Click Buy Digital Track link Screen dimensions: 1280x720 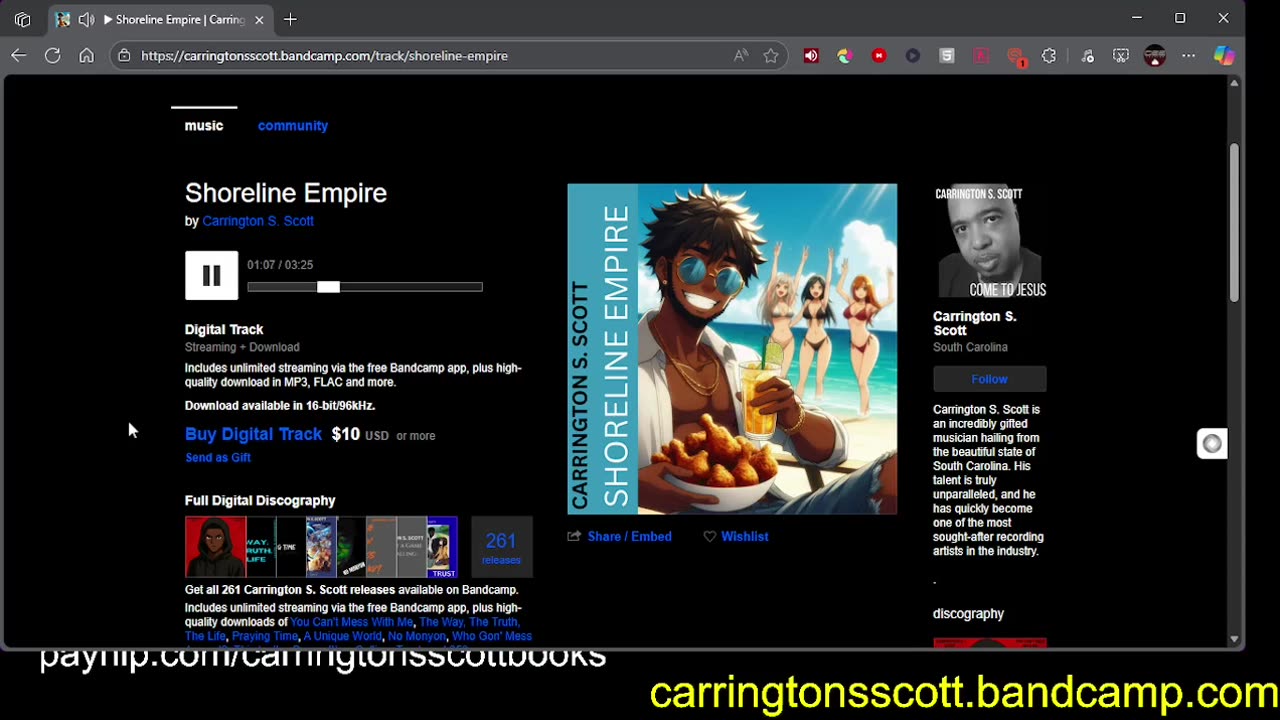coord(253,434)
